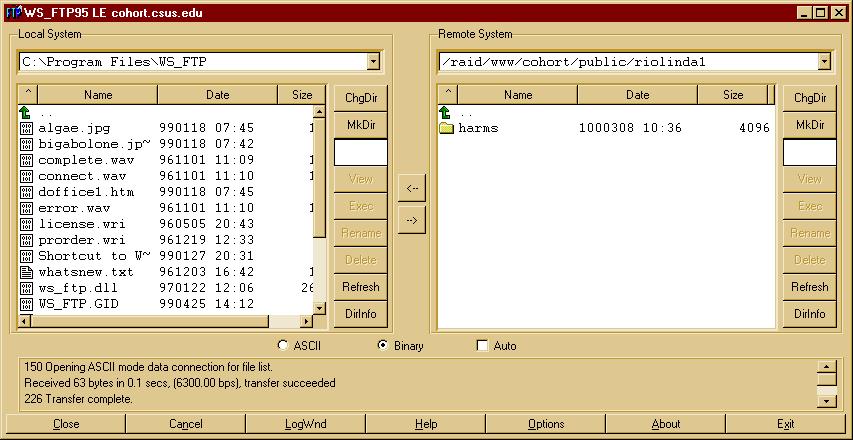The image size is (853, 440).
Task: Click remote Refresh button
Action: pyautogui.click(x=810, y=287)
